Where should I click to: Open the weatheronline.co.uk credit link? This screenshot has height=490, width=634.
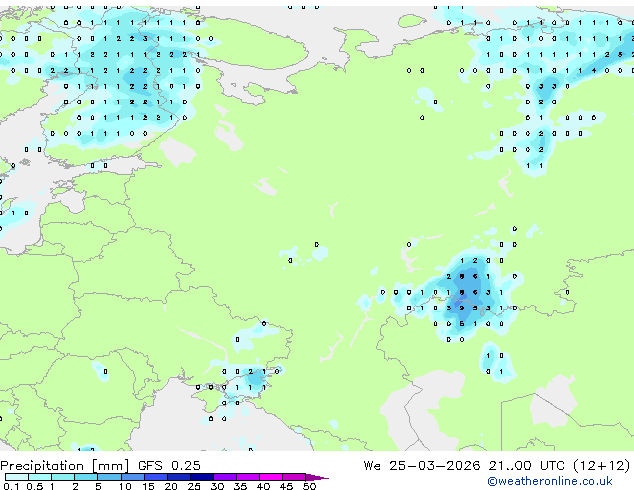[x=550, y=481]
